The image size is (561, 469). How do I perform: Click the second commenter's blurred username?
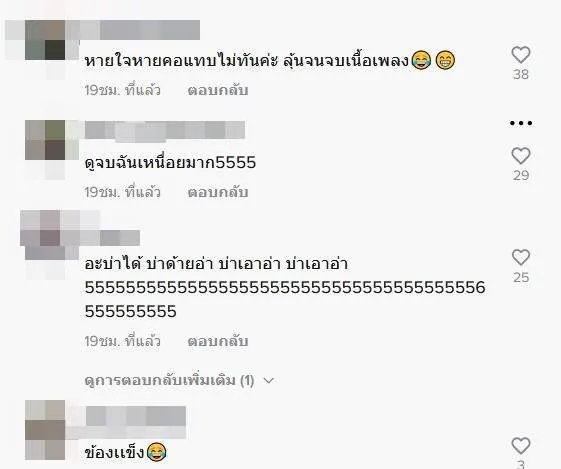165,130
